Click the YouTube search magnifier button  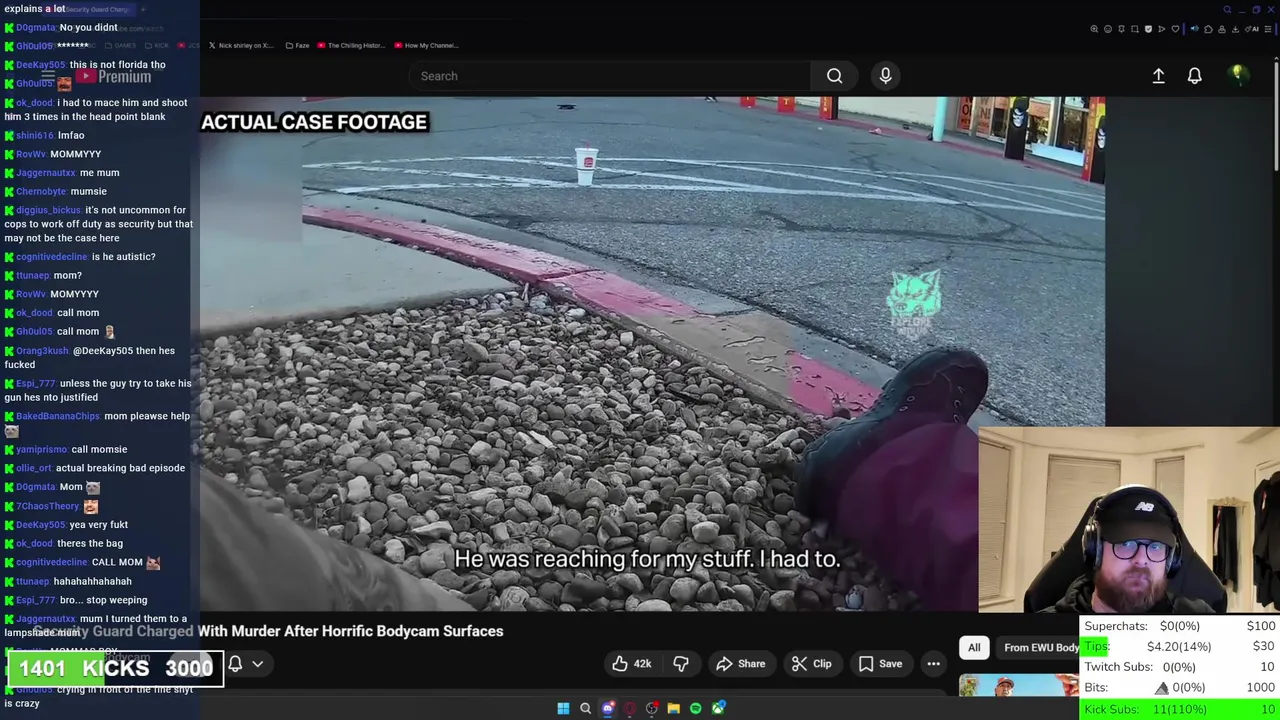pyautogui.click(x=834, y=76)
